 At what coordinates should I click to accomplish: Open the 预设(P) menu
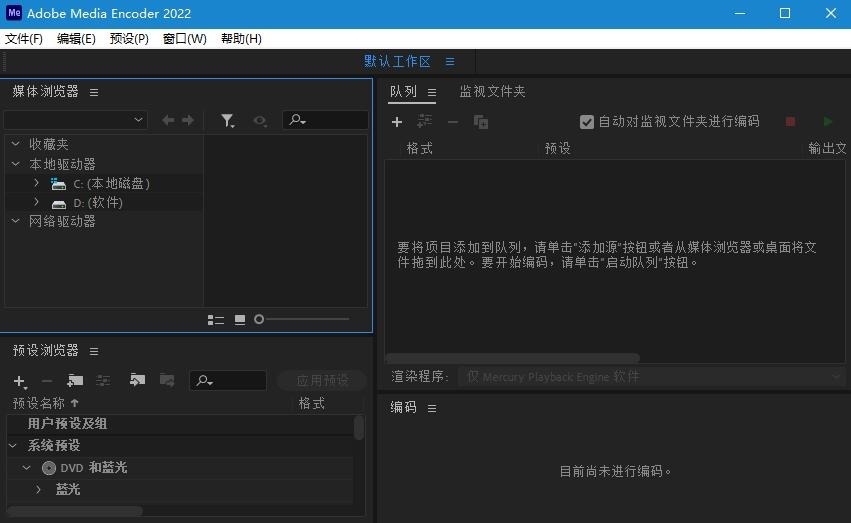tap(129, 39)
